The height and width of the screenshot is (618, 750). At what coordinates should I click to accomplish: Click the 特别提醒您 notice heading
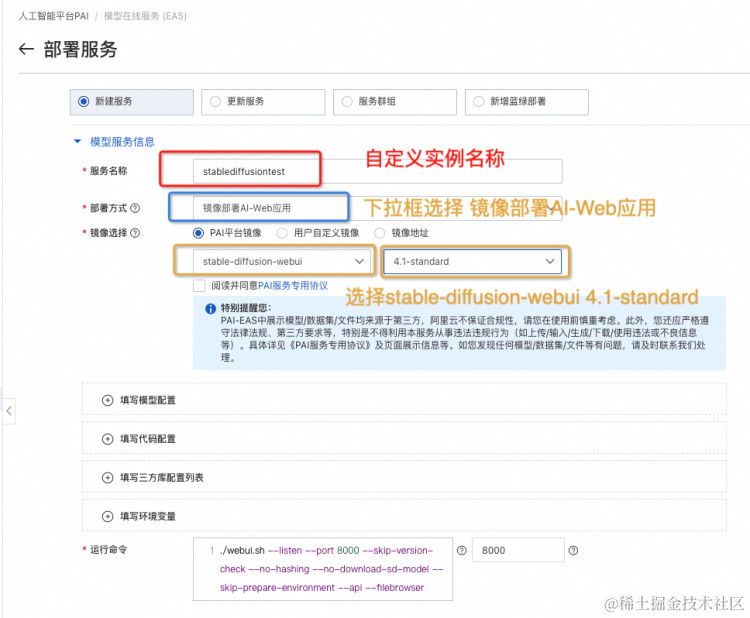point(245,308)
